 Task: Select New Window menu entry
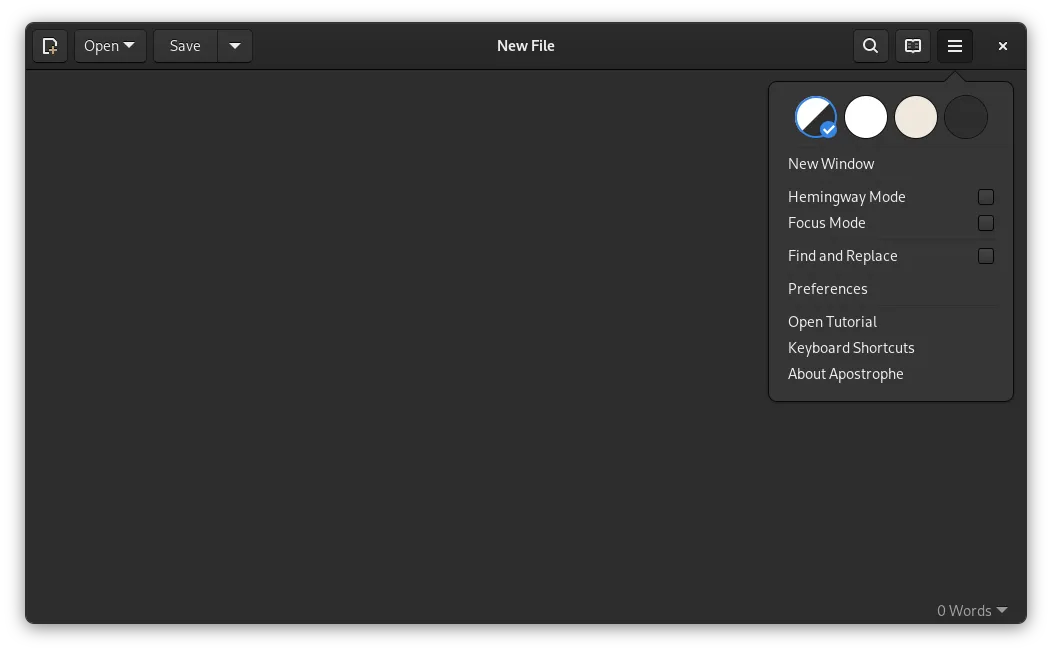831,164
